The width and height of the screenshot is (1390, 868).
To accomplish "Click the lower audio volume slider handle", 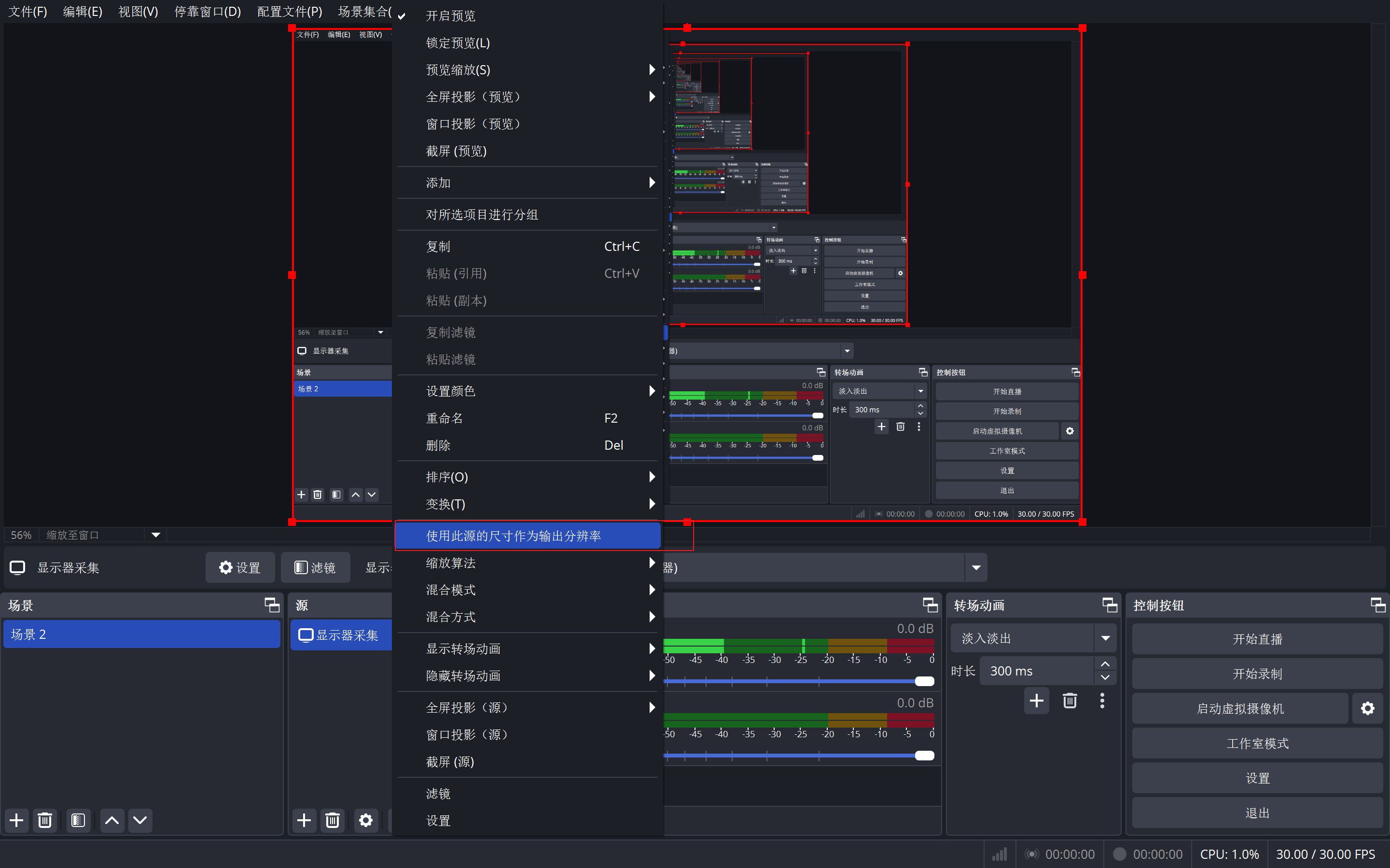I will click(x=924, y=756).
